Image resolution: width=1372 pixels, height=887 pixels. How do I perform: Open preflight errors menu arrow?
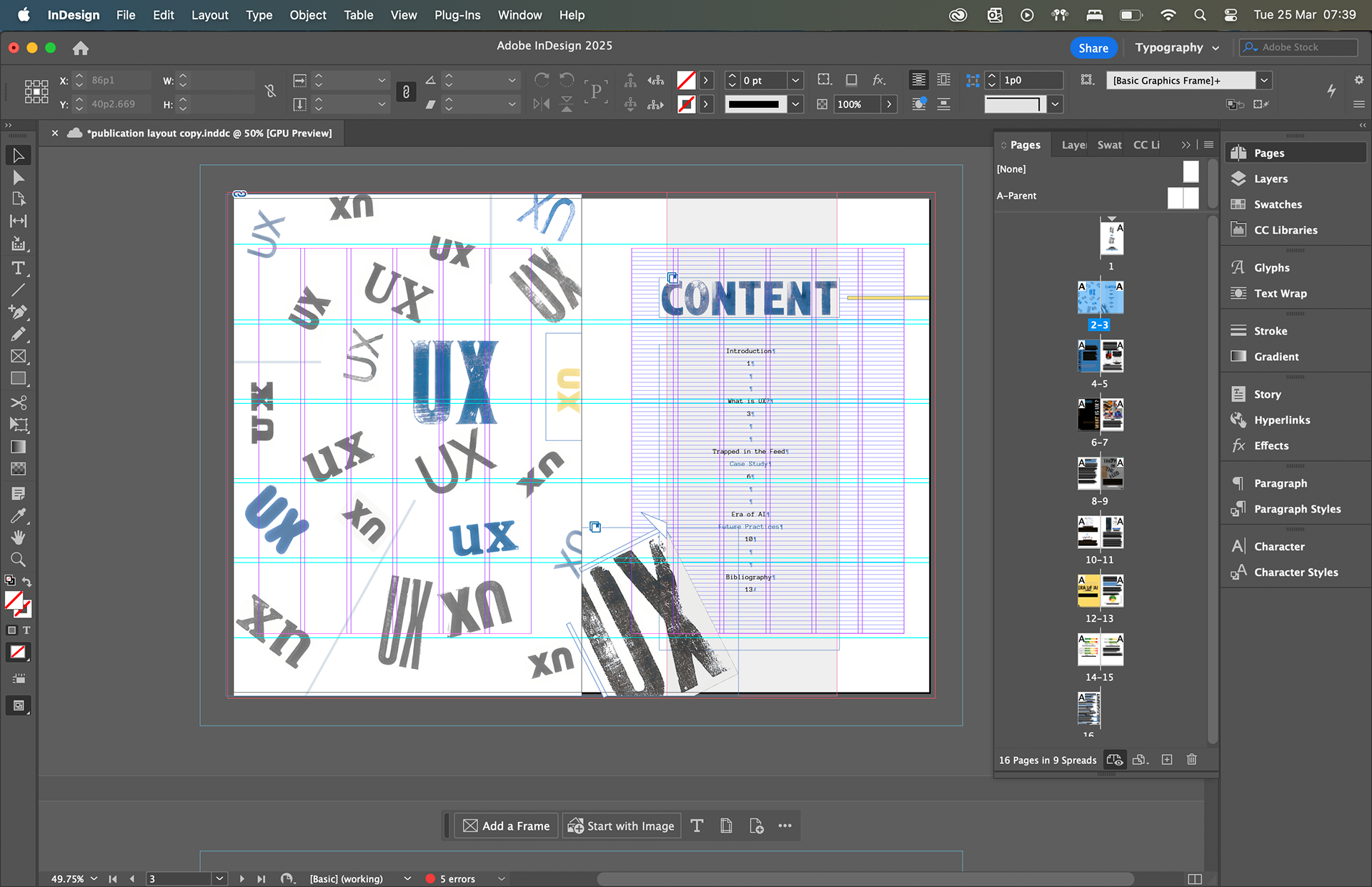[x=502, y=878]
